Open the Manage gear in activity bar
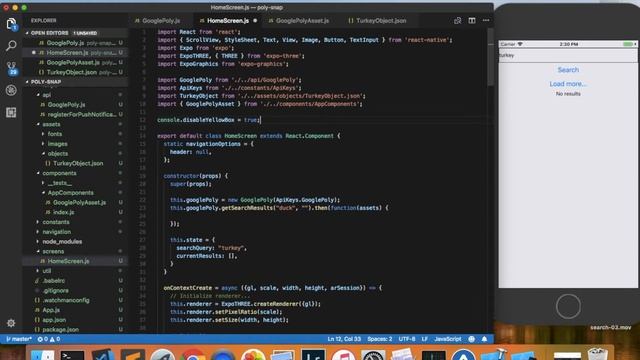Screen dimensions: 640x360 point(11,323)
